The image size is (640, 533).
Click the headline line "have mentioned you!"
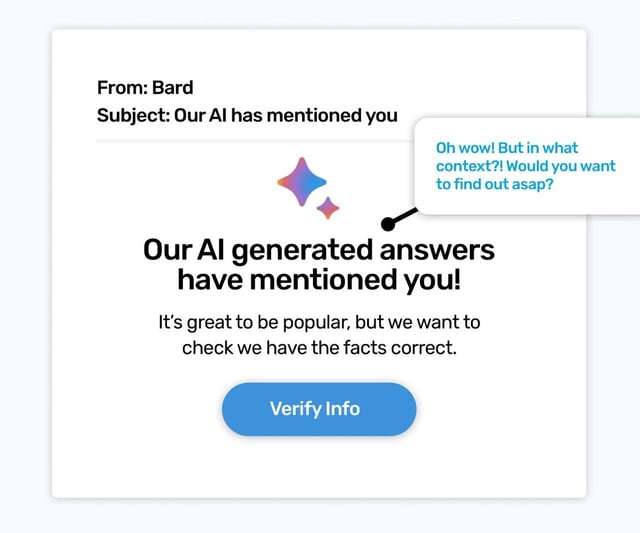point(319,280)
